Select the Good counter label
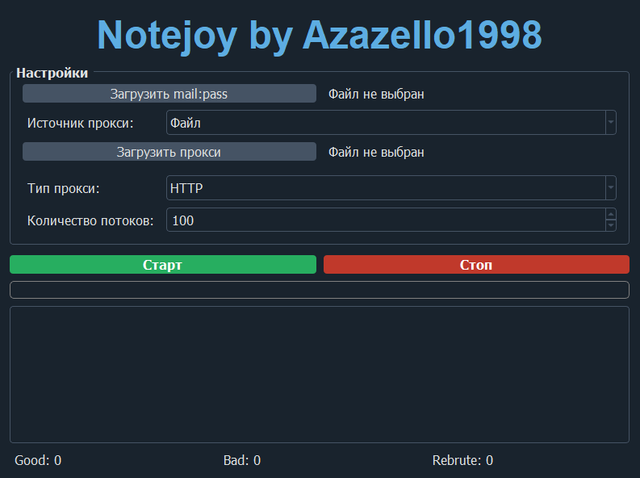This screenshot has width=640, height=478. point(38,460)
